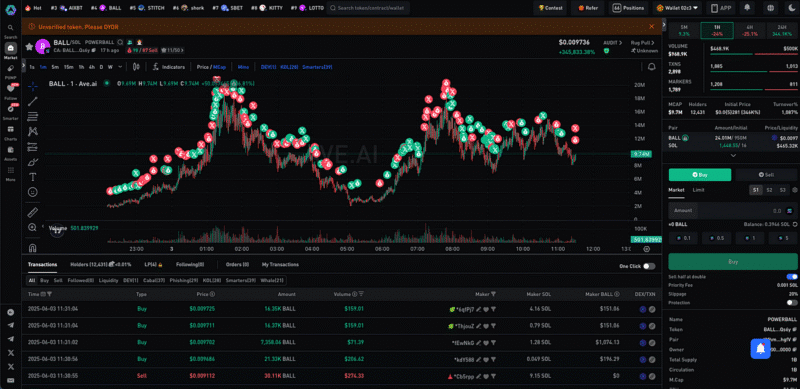Toggle KOL(28) markers on chart
The height and width of the screenshot is (389, 800).
click(x=289, y=67)
